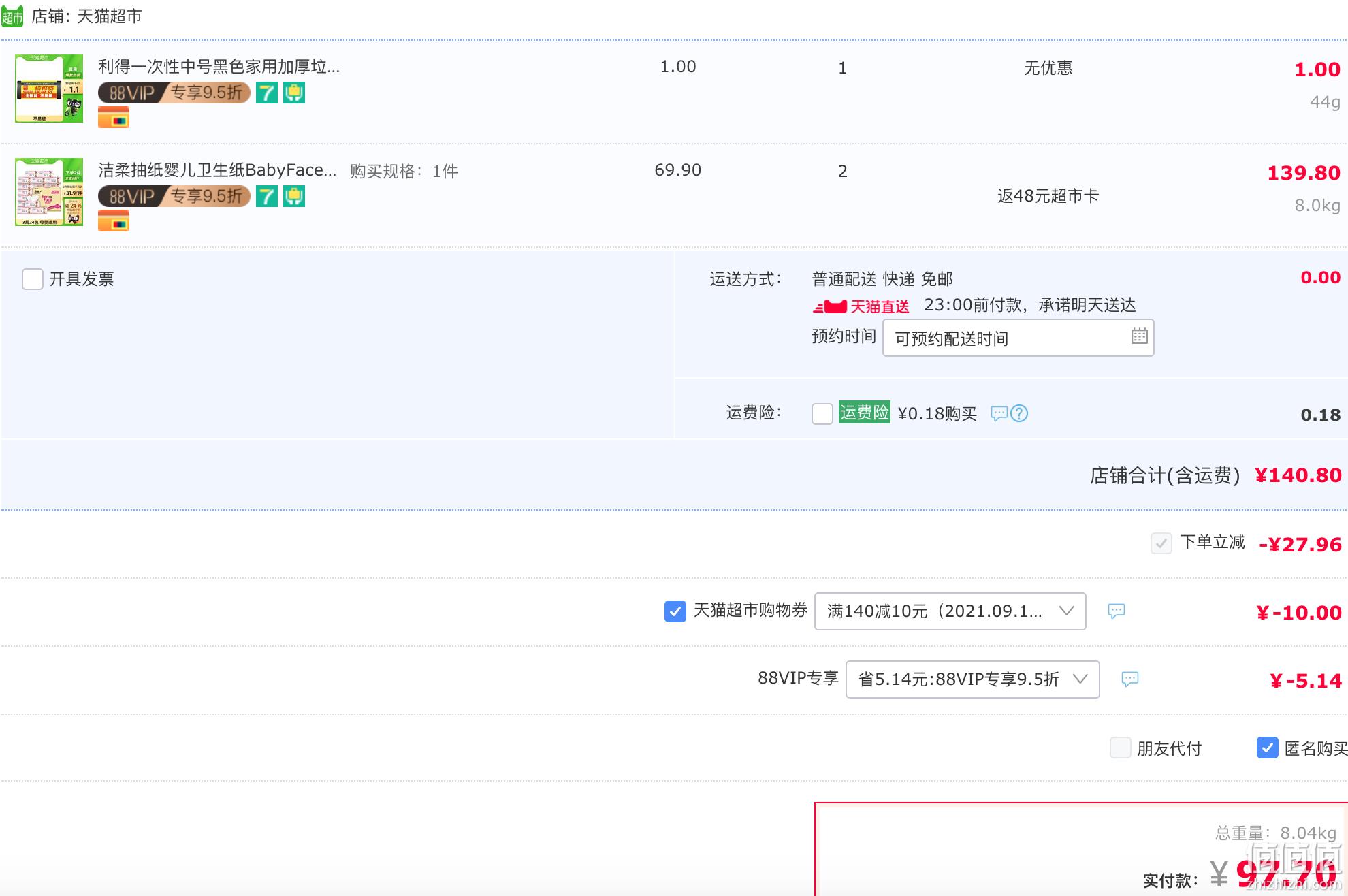Click the comment icon beside 88VIP dropdown
The image size is (1348, 896).
[x=1130, y=679]
